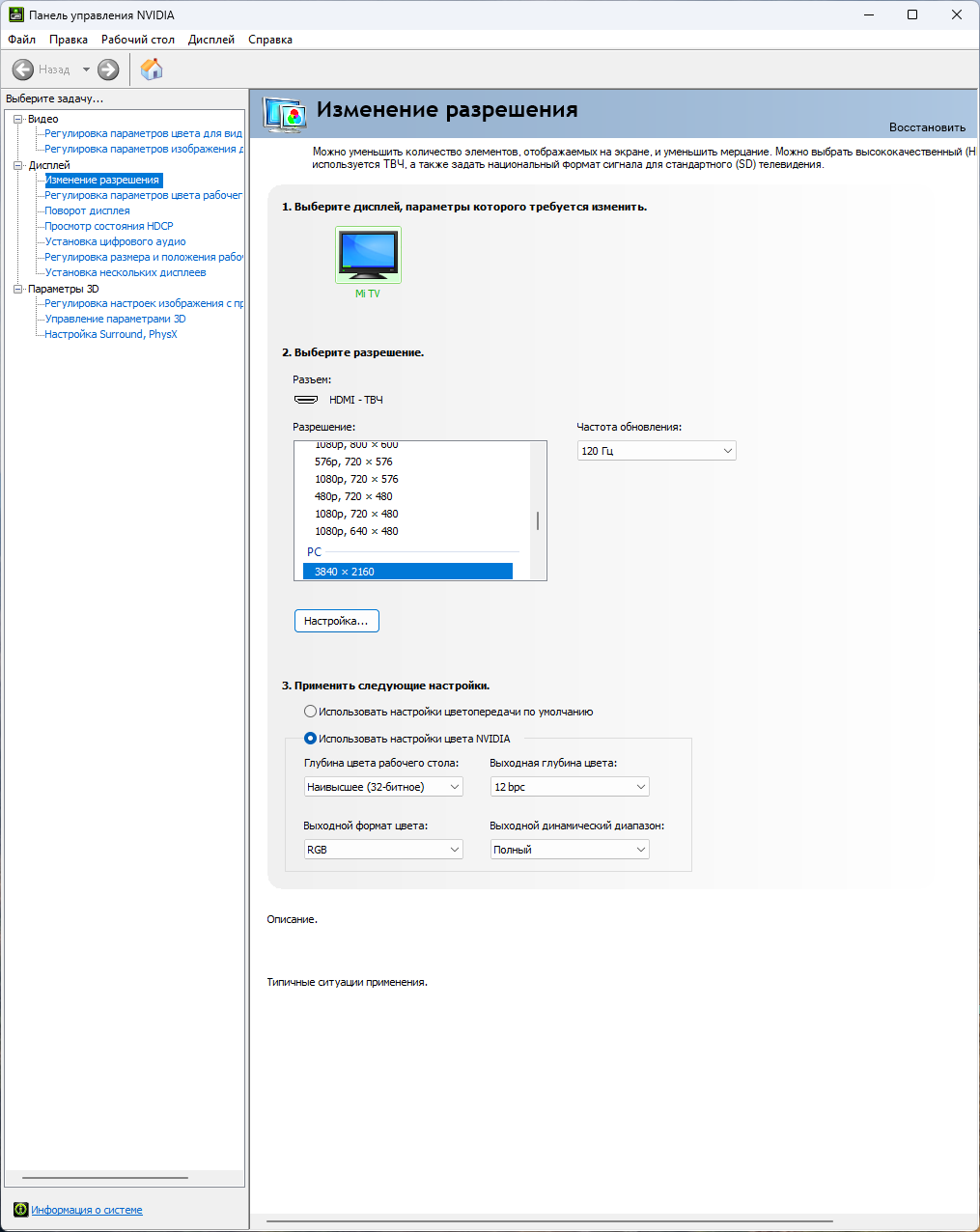This screenshot has width=980, height=1232.
Task: Click the resolution list scrollbar thumb
Action: [538, 521]
